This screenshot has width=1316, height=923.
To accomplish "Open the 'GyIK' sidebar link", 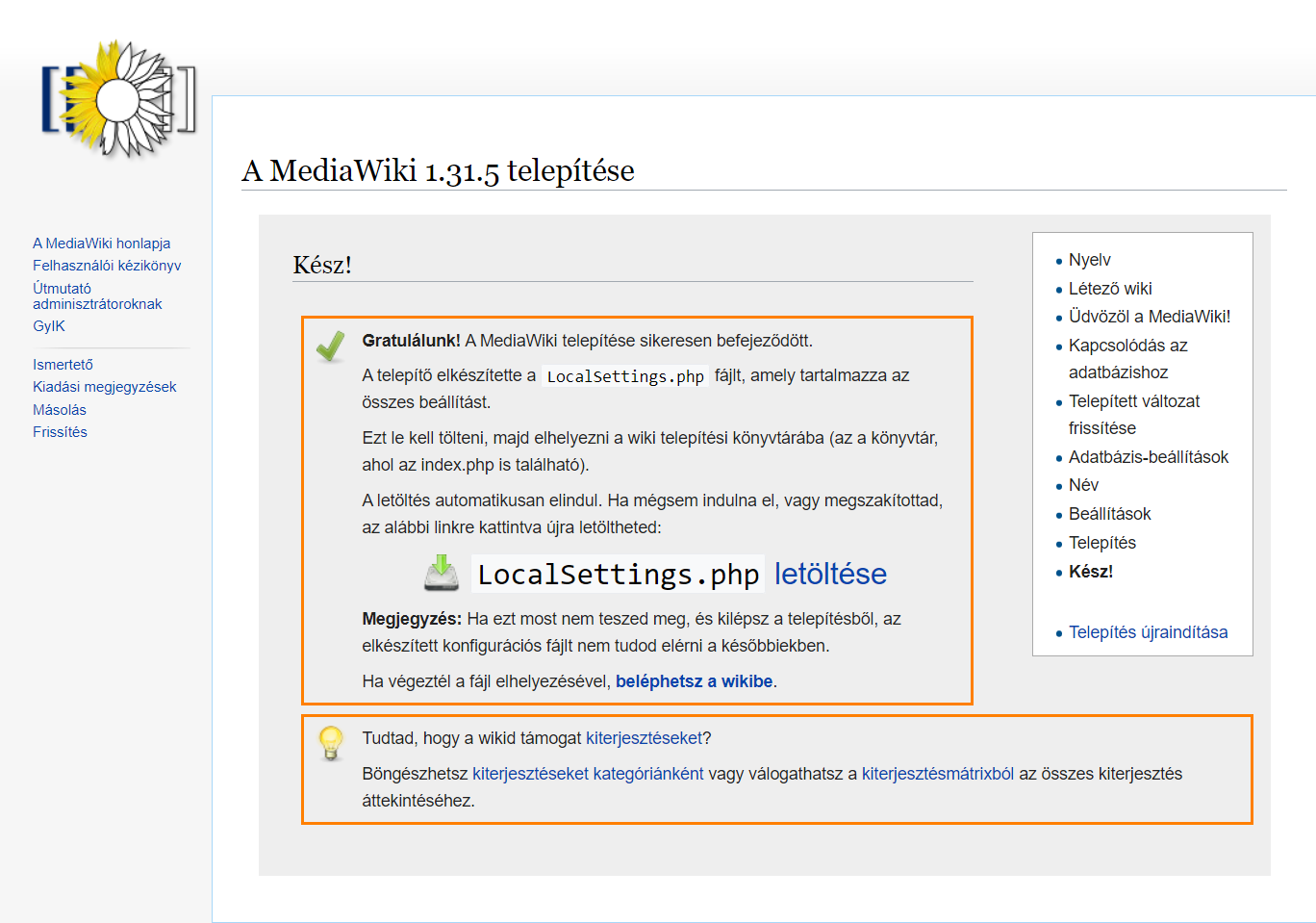I will tap(49, 326).
